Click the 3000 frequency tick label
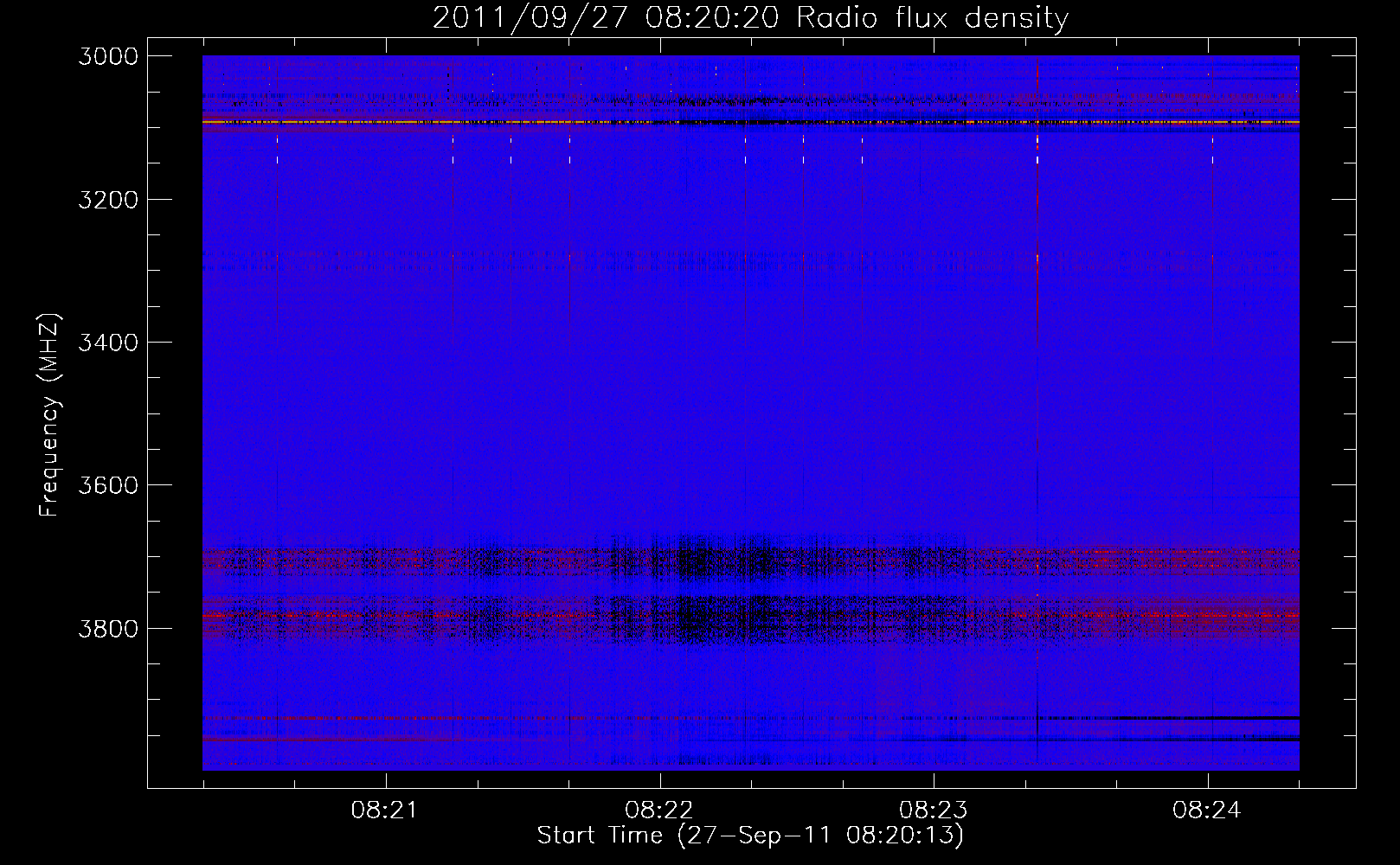 pyautogui.click(x=108, y=56)
